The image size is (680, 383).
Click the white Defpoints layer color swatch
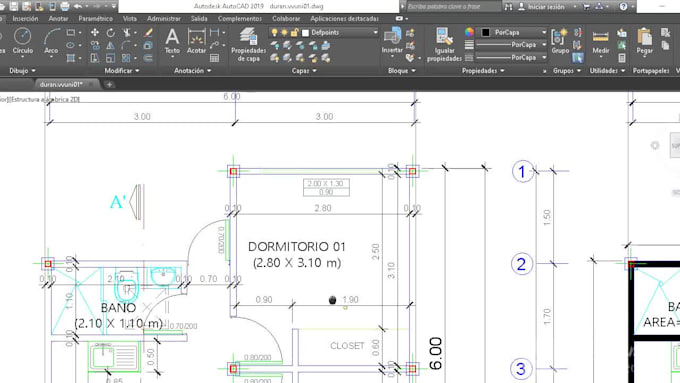[305, 33]
